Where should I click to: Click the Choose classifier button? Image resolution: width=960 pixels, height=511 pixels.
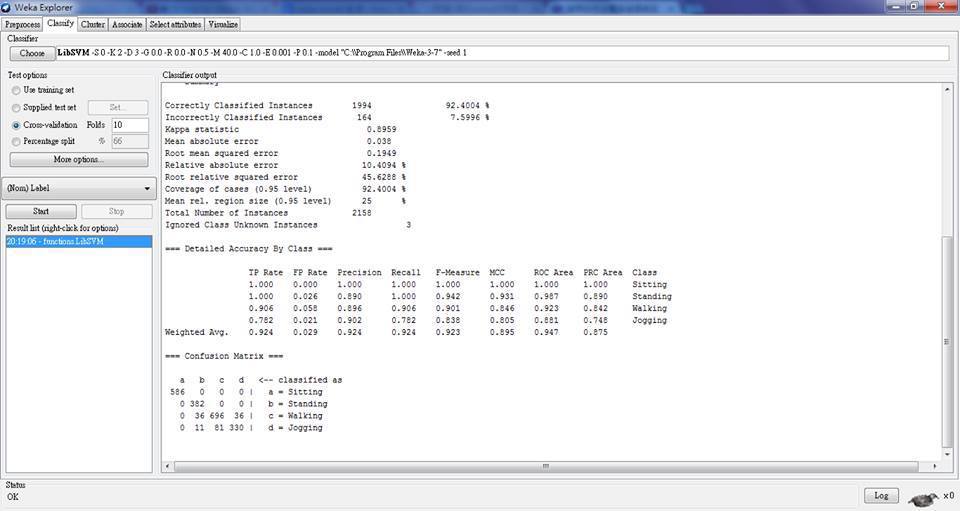tap(32, 53)
